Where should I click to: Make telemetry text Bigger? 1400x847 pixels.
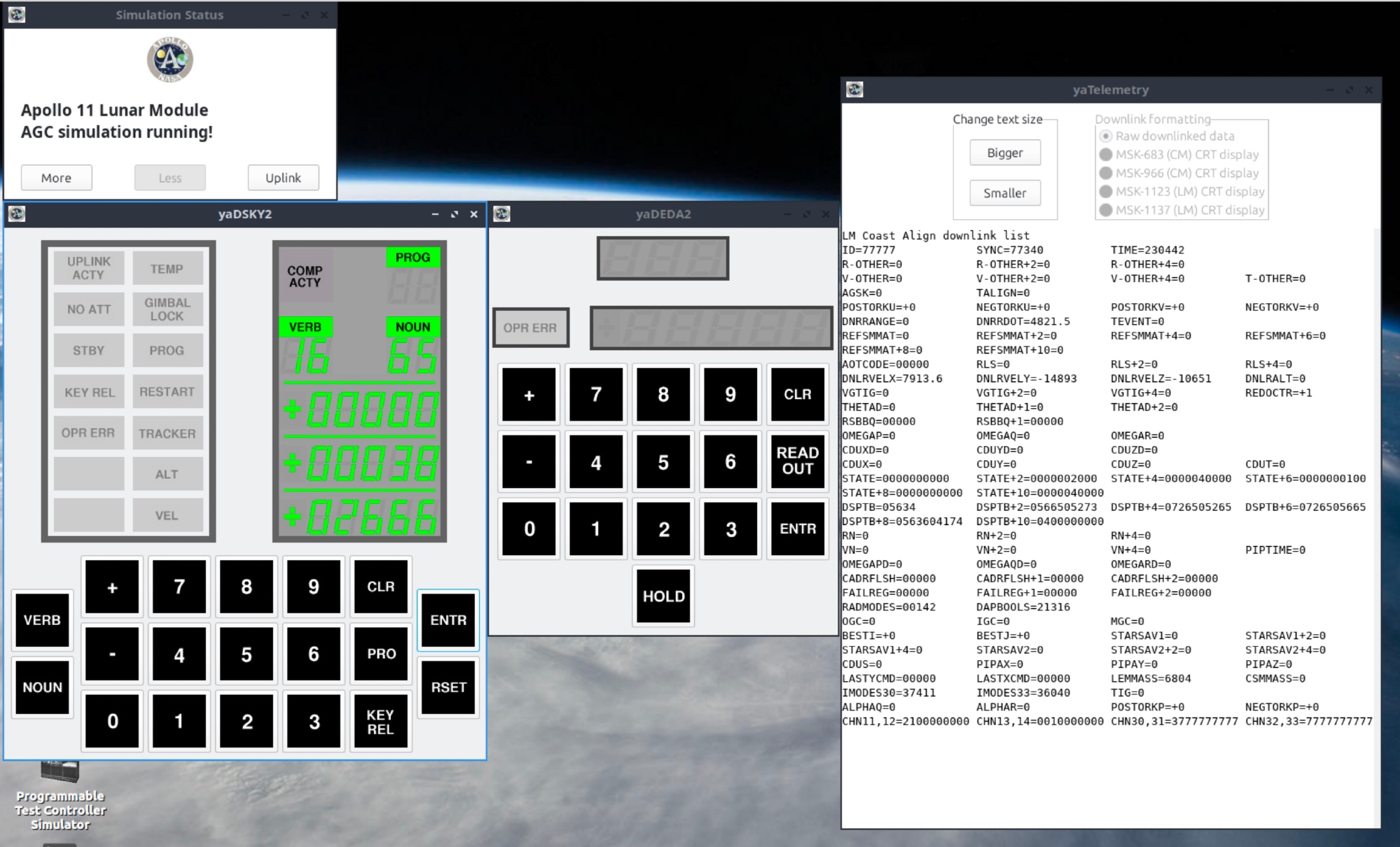(1004, 153)
